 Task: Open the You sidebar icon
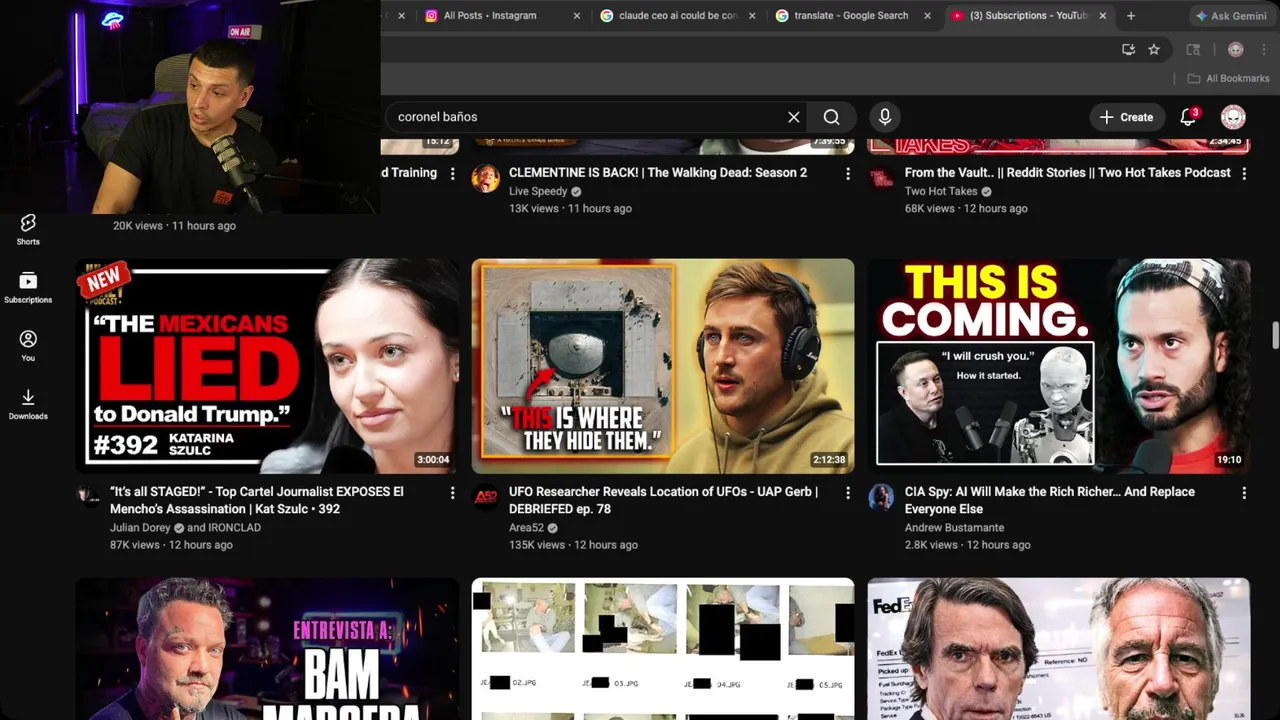28,346
